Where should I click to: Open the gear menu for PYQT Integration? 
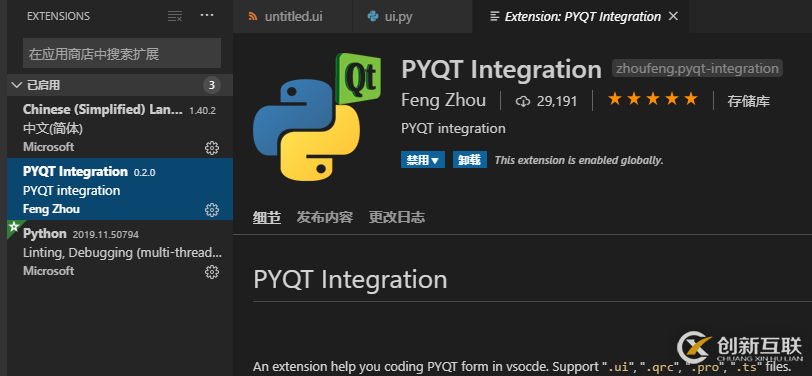click(212, 210)
